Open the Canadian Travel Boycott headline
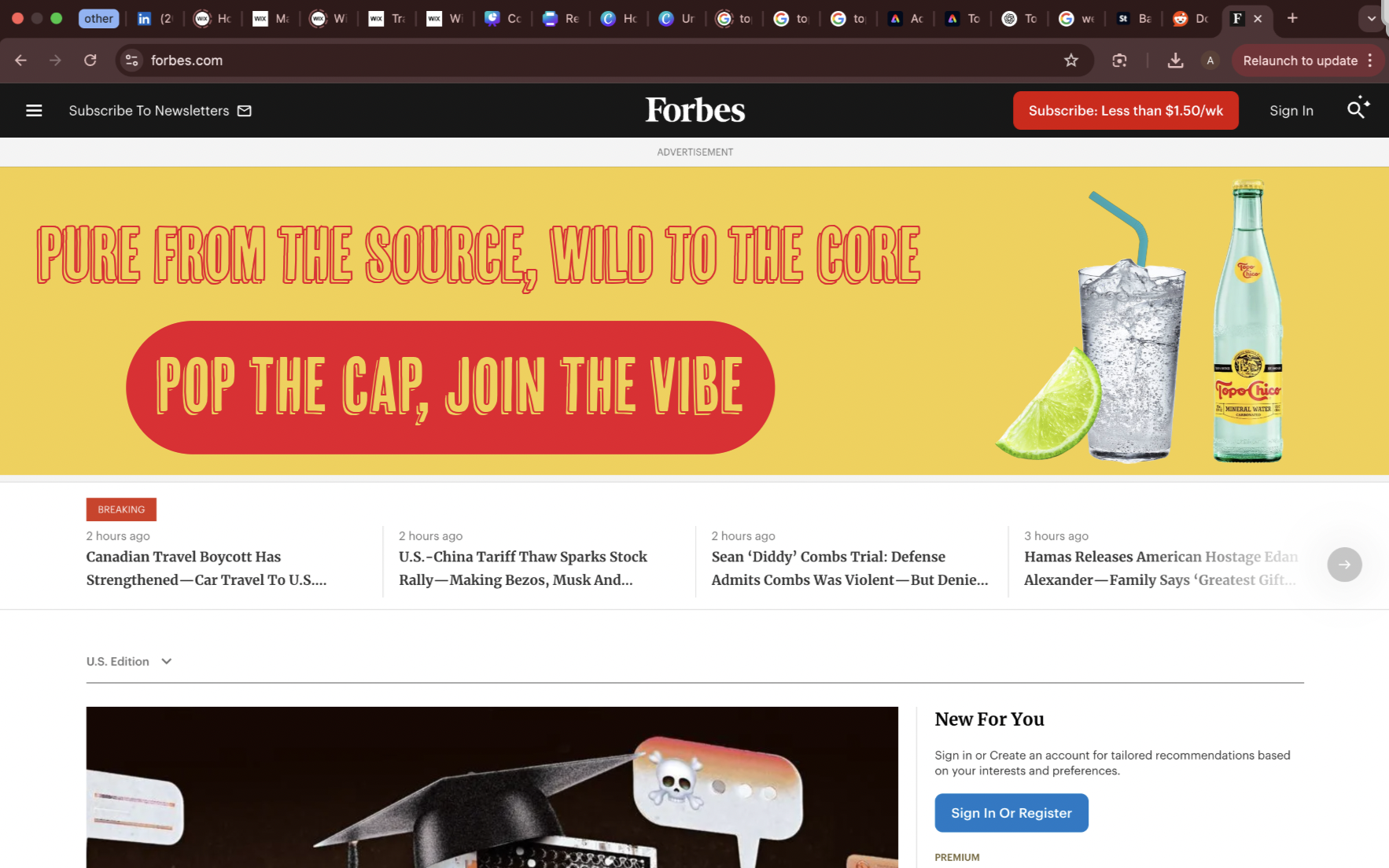The height and width of the screenshot is (868, 1389). coord(206,568)
